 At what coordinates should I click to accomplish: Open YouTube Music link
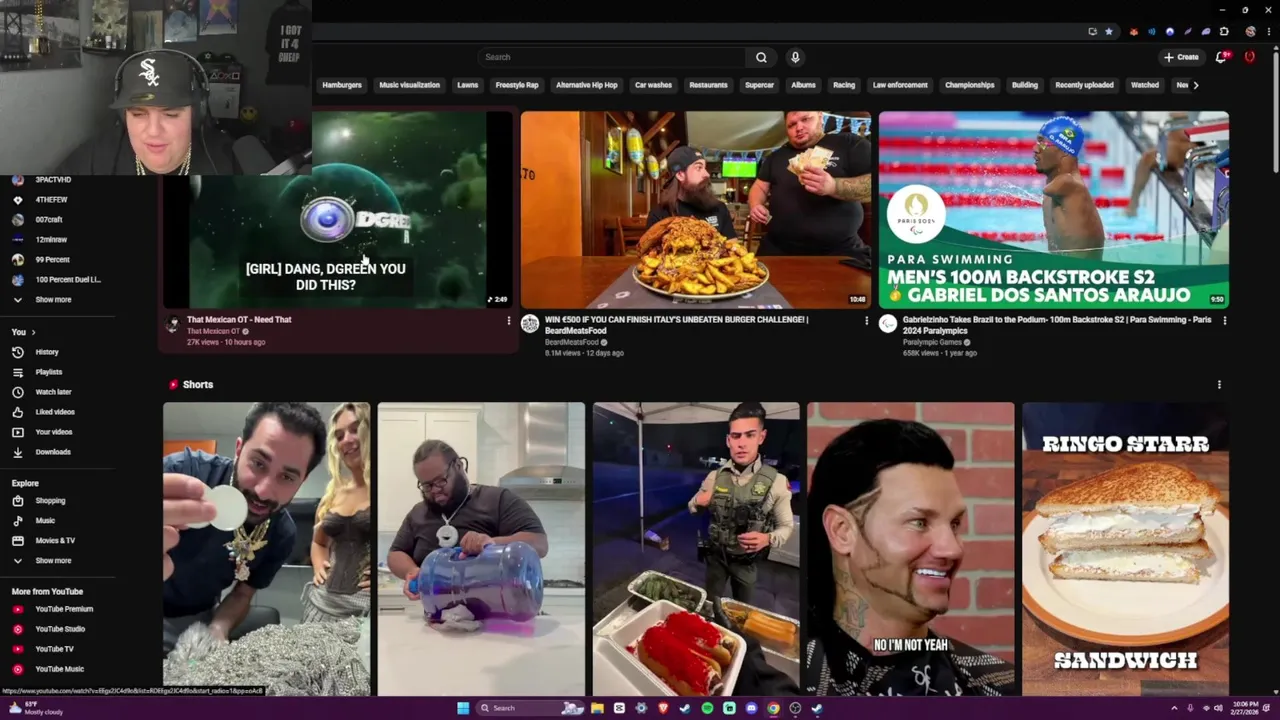click(60, 669)
